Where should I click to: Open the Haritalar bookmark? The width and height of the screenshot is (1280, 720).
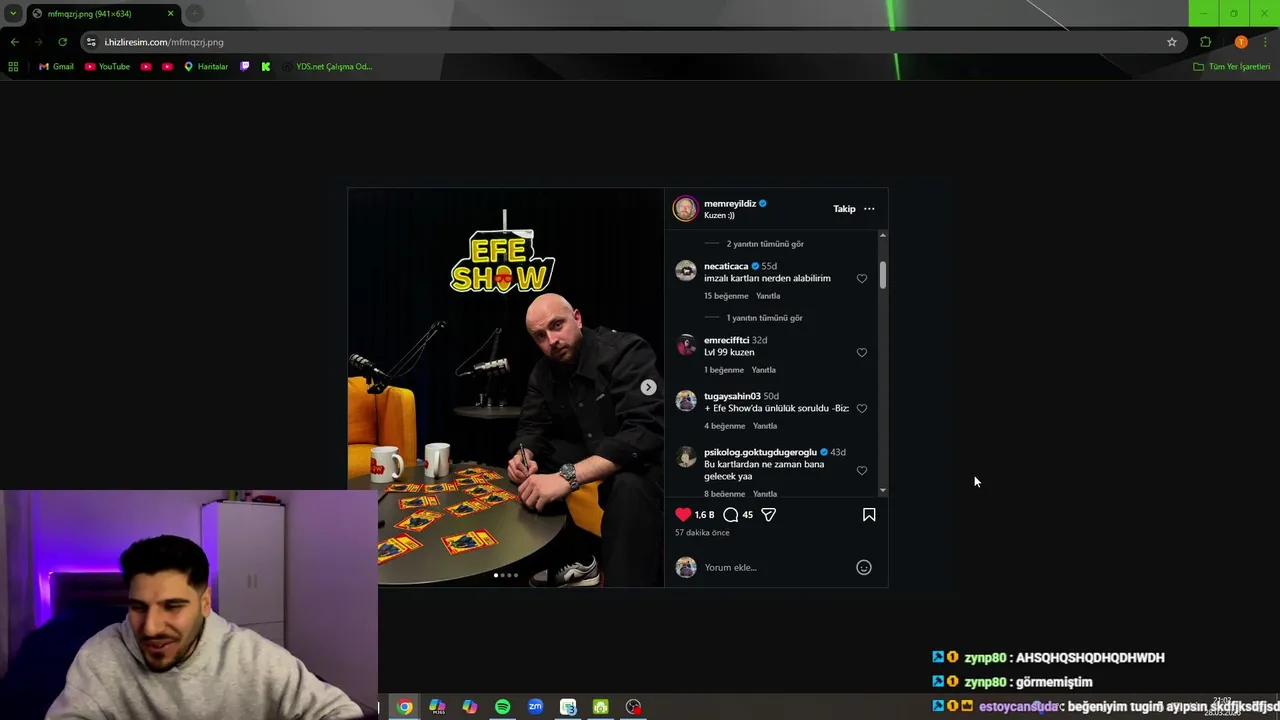(x=205, y=66)
